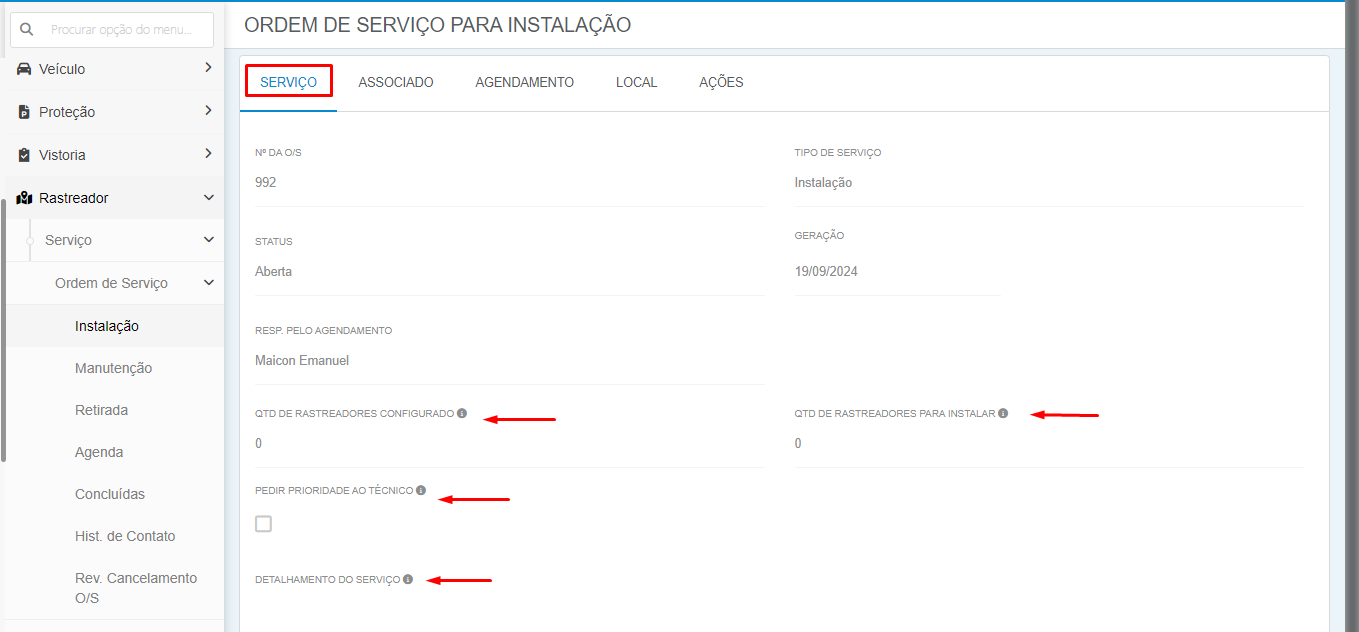Switch to the Serviço tab
The height and width of the screenshot is (632, 1359).
tap(289, 82)
